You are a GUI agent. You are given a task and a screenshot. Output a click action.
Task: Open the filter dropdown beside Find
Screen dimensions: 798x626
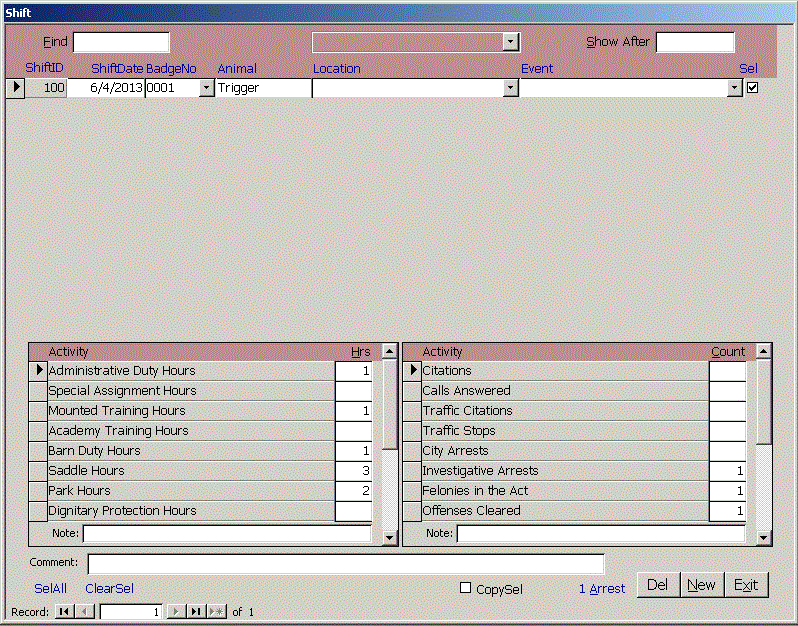coord(510,42)
